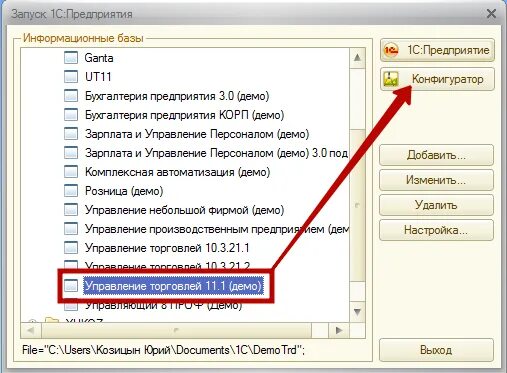The image size is (507, 373).
Task: Select Управление небольшой фирмой (демо)
Action: [184, 210]
